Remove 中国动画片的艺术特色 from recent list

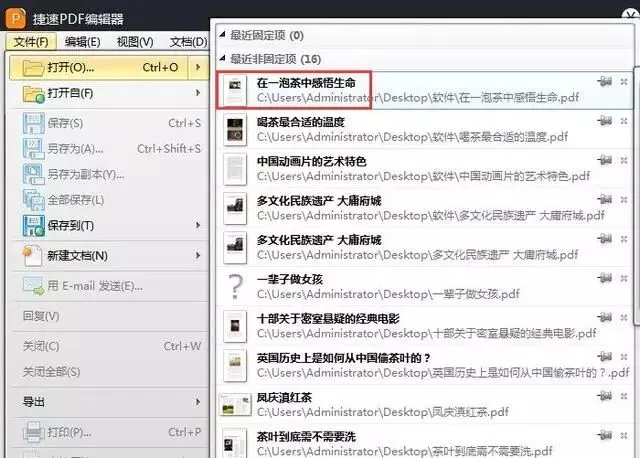[x=624, y=160]
